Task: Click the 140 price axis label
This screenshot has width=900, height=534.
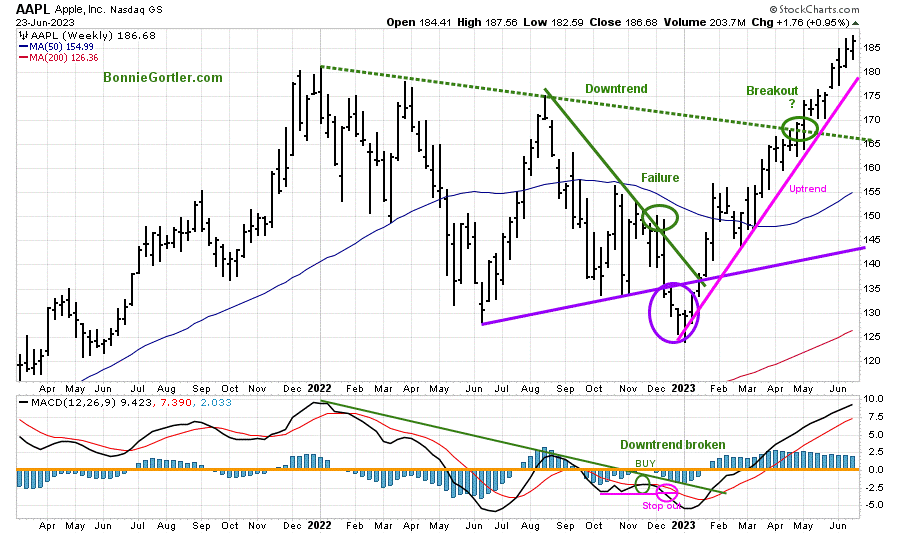Action: (x=872, y=264)
